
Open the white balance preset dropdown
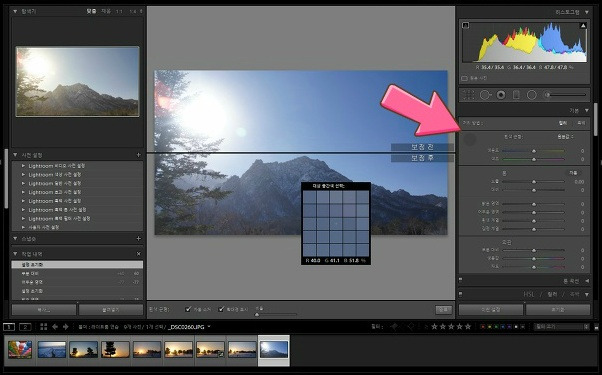pyautogui.click(x=565, y=137)
